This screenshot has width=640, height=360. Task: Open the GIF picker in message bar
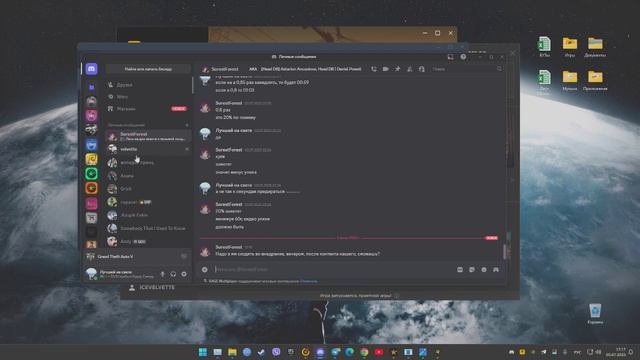460,269
